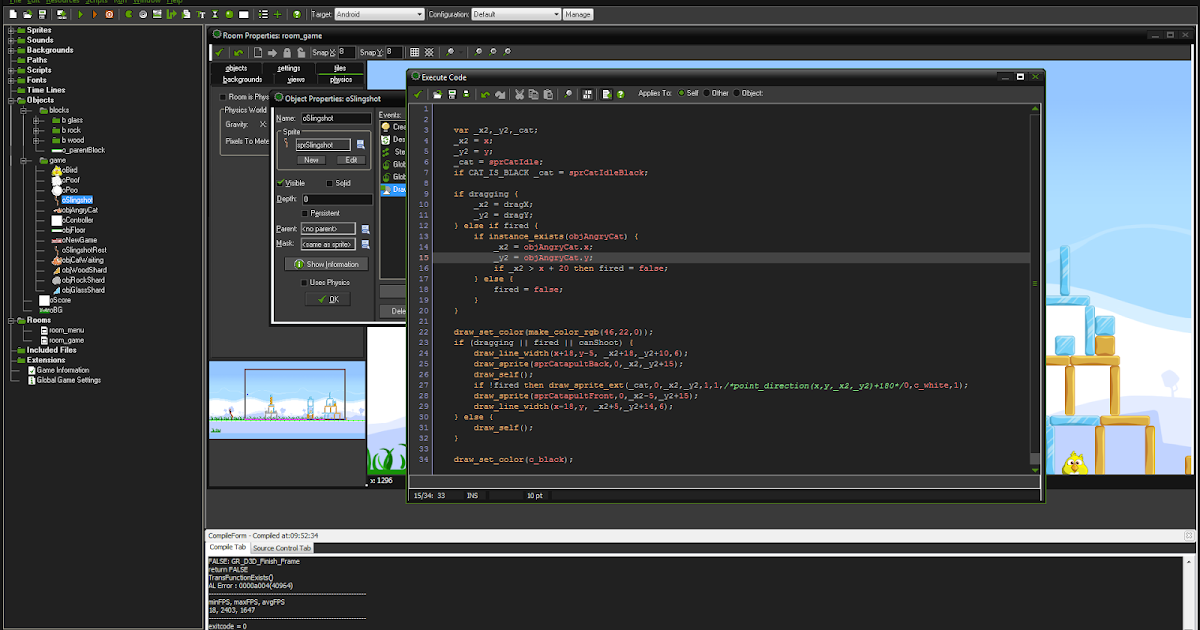The image size is (1200, 630).
Task: Click the Depth input field
Action: pyautogui.click(x=336, y=199)
